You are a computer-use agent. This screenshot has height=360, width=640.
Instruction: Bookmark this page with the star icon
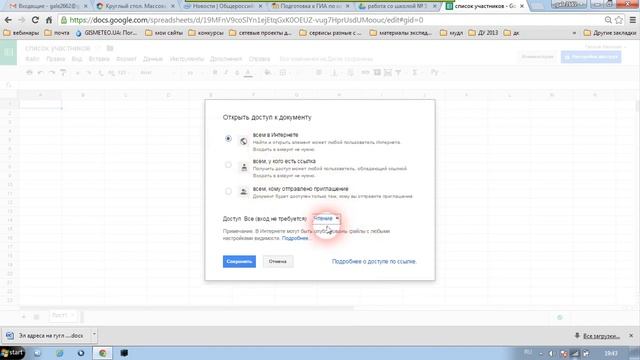point(619,20)
